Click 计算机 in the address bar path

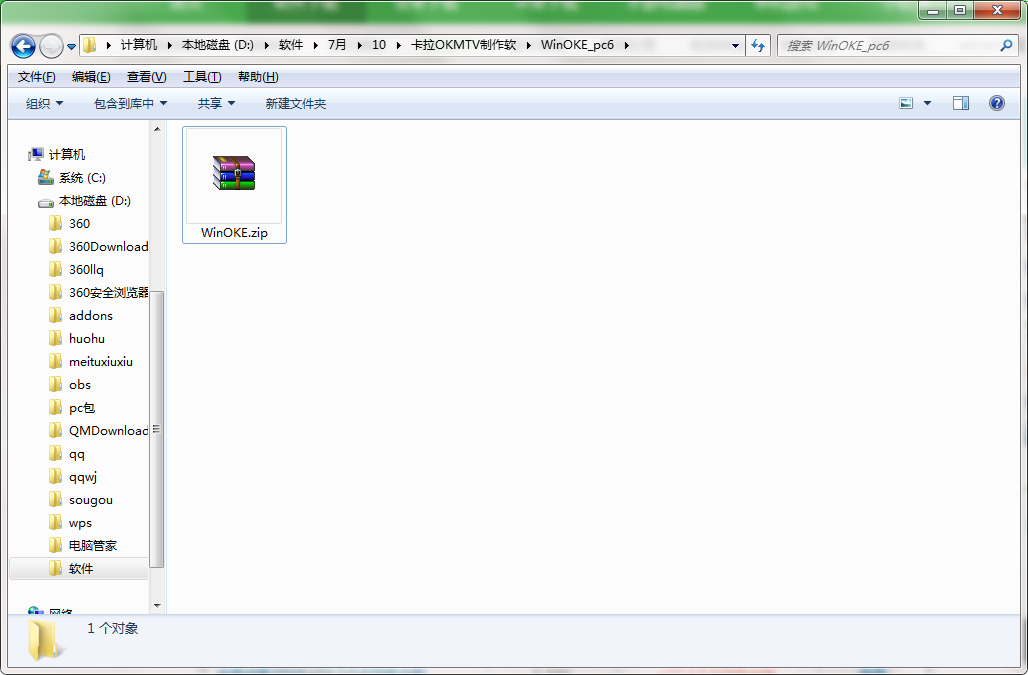point(139,45)
